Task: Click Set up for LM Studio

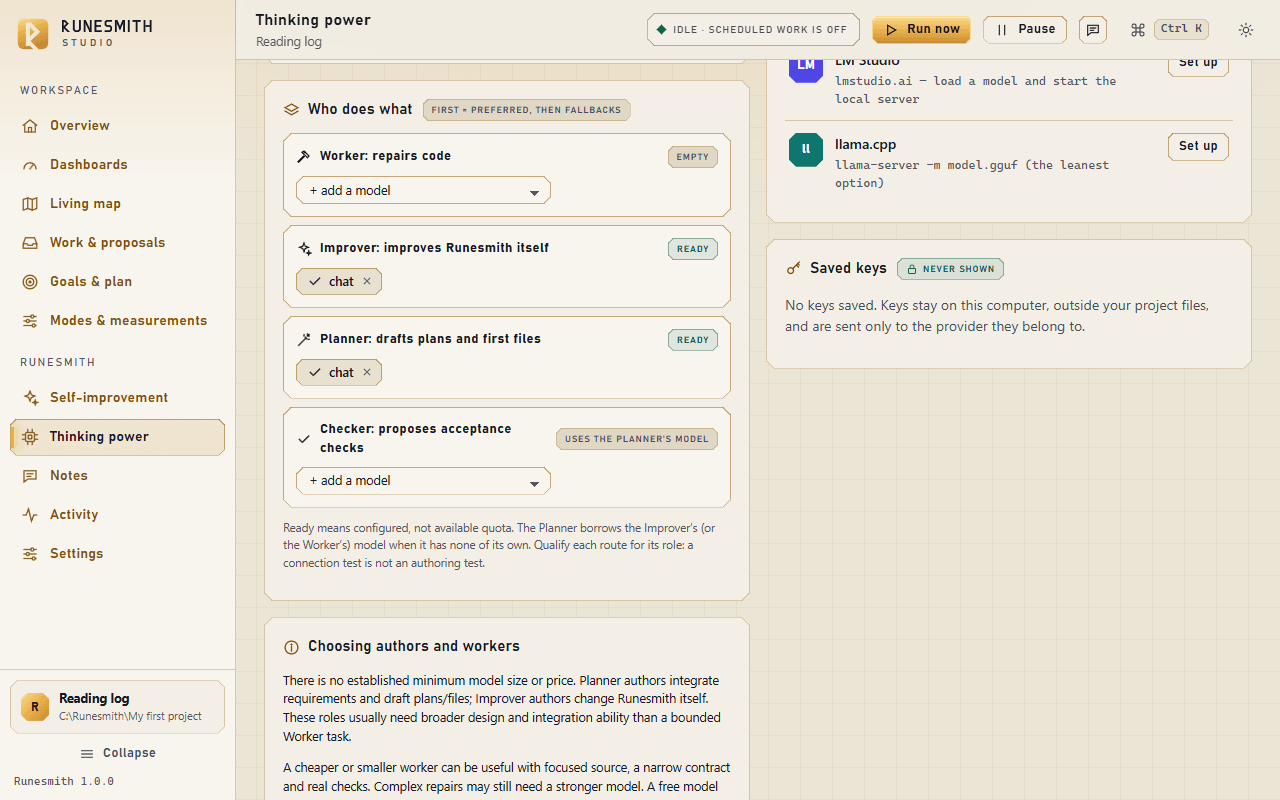Action: pos(1198,66)
